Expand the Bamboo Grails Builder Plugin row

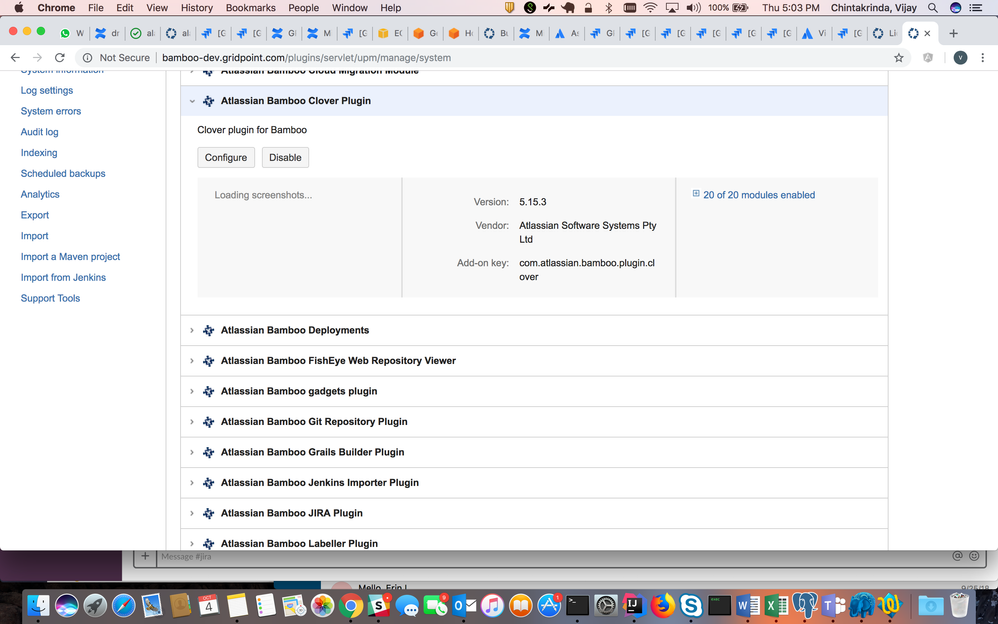[x=192, y=453]
